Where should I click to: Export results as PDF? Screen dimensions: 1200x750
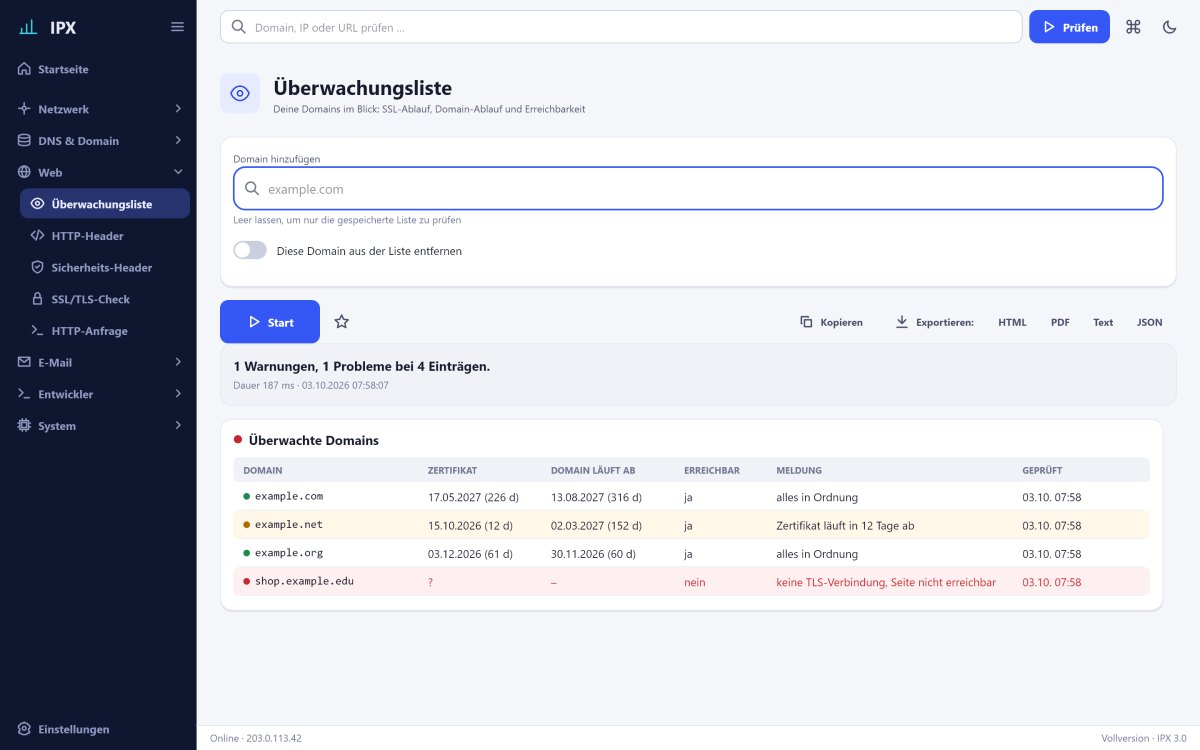(1060, 322)
